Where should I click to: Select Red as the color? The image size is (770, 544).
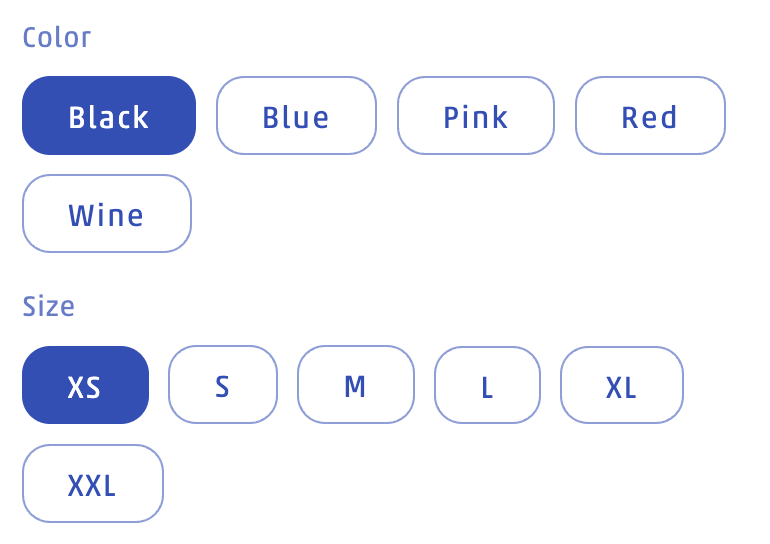click(650, 116)
